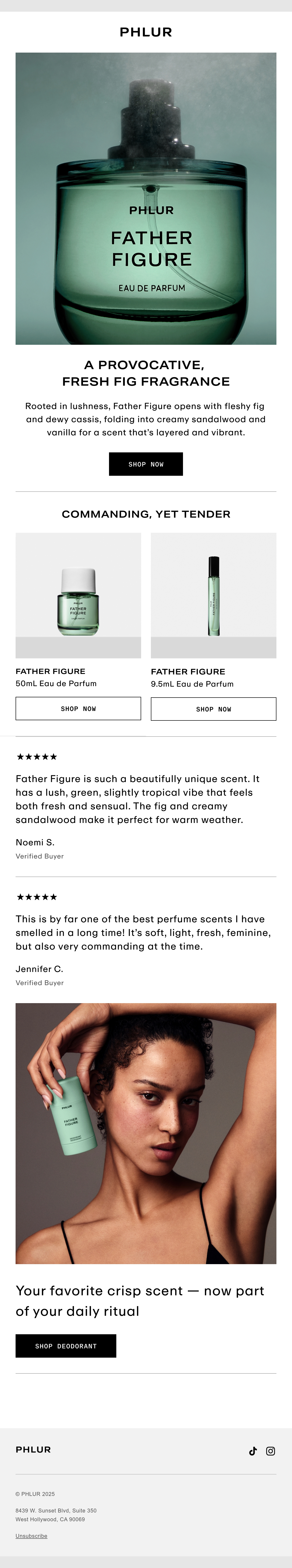The image size is (292, 1568).
Task: Open the deodorant model photo
Action: pos(146,1133)
